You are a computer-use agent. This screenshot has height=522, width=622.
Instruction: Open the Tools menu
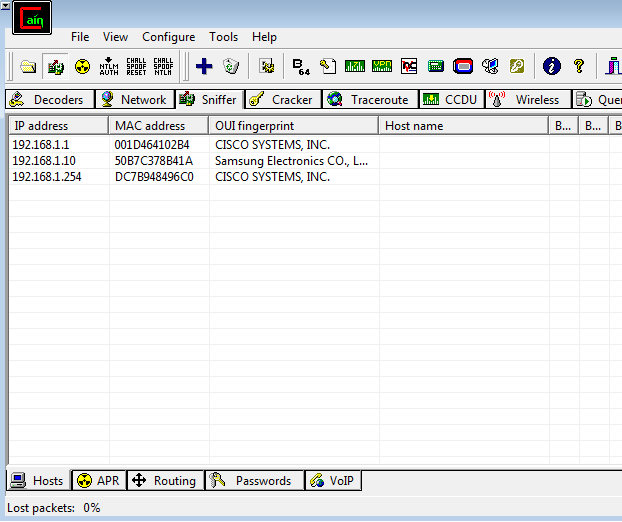(223, 37)
